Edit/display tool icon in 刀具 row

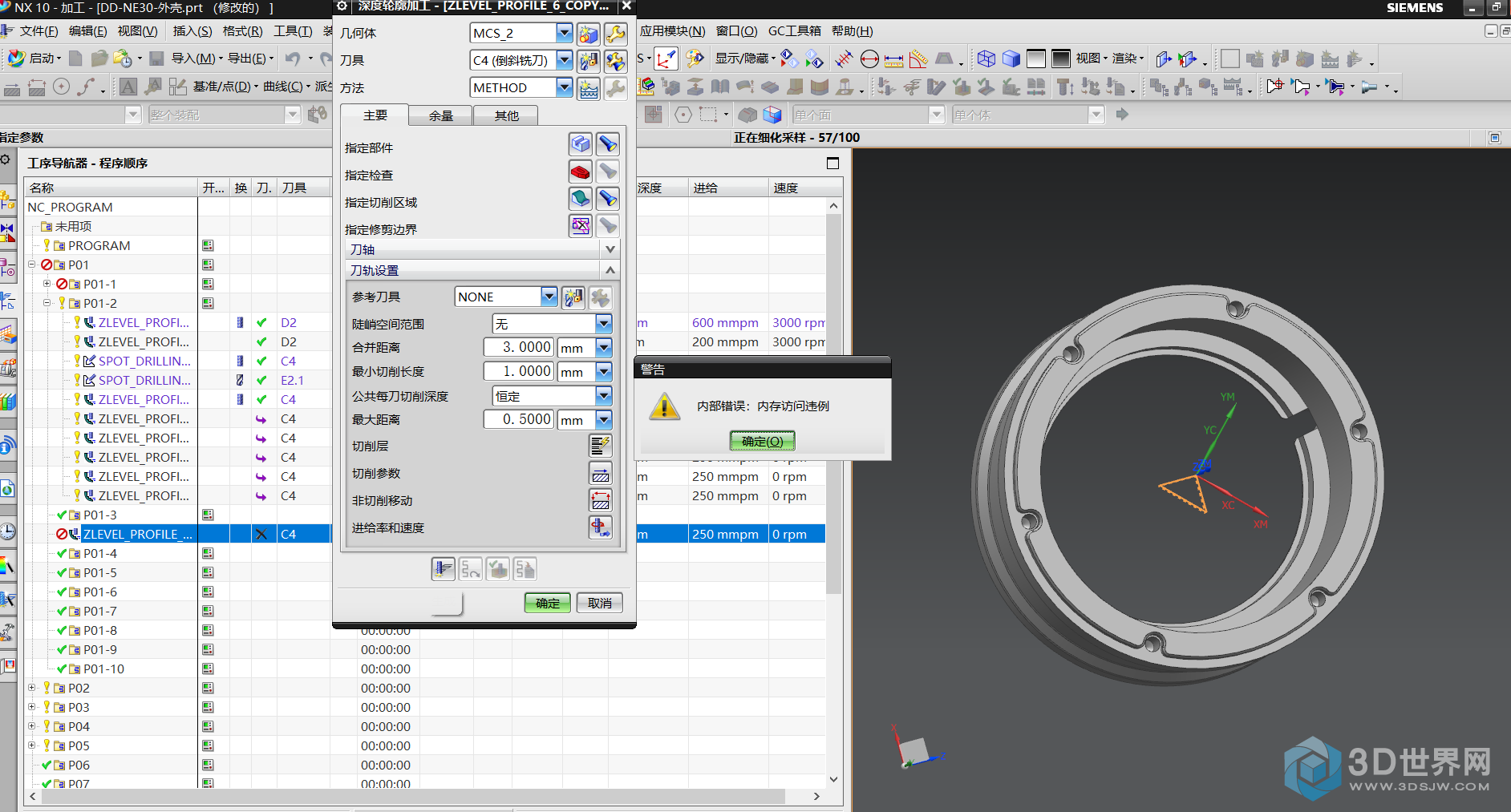615,61
